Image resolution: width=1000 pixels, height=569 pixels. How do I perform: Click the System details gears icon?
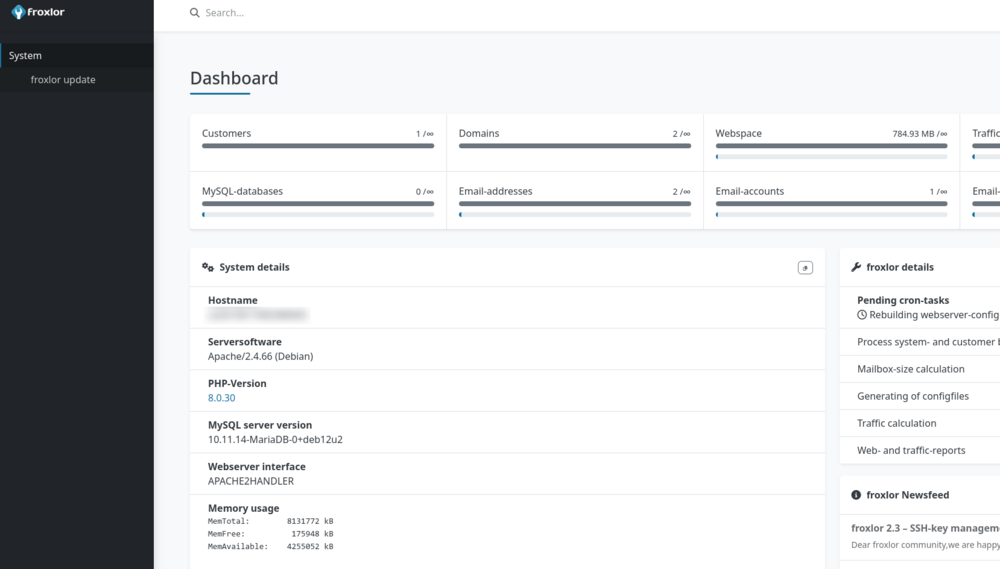[208, 267]
